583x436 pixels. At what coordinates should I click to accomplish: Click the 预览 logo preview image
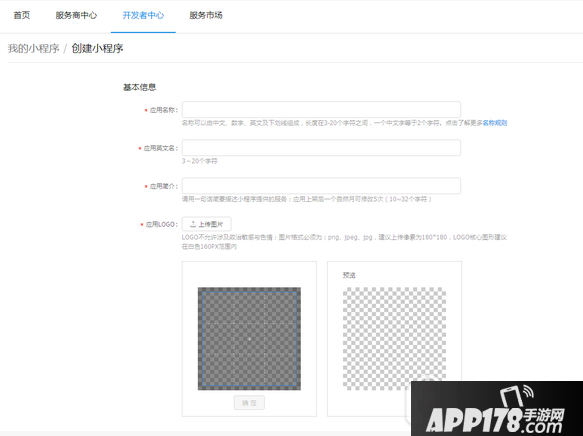pyautogui.click(x=394, y=339)
